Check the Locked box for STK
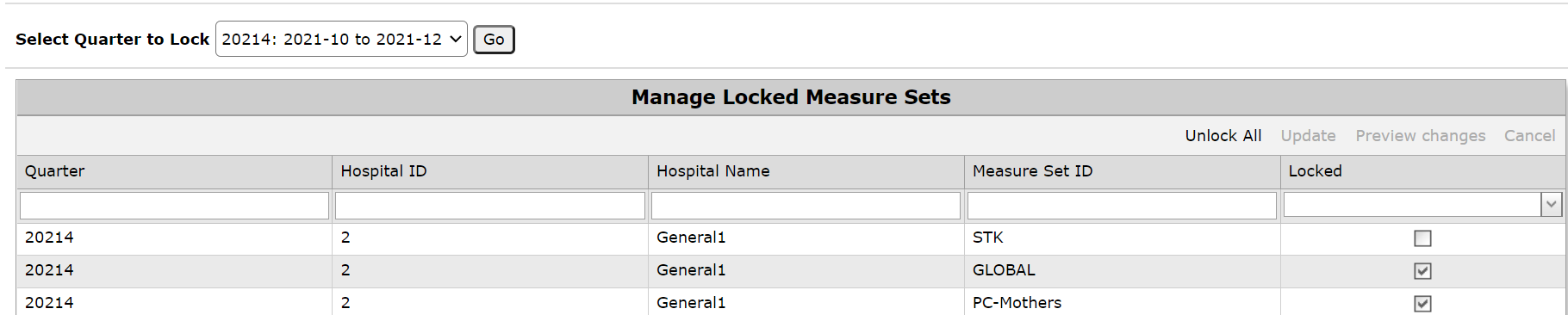The width and height of the screenshot is (1568, 315). [x=1422, y=238]
